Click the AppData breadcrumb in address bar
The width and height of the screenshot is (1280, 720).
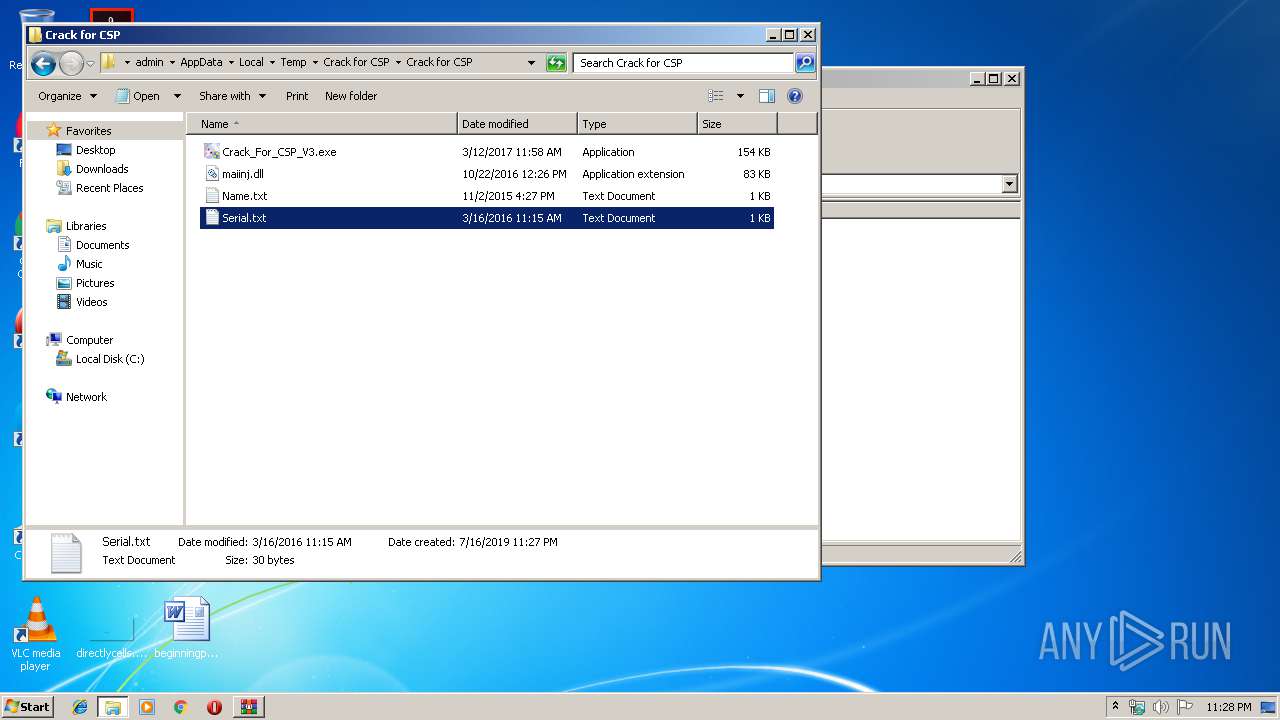[x=201, y=62]
